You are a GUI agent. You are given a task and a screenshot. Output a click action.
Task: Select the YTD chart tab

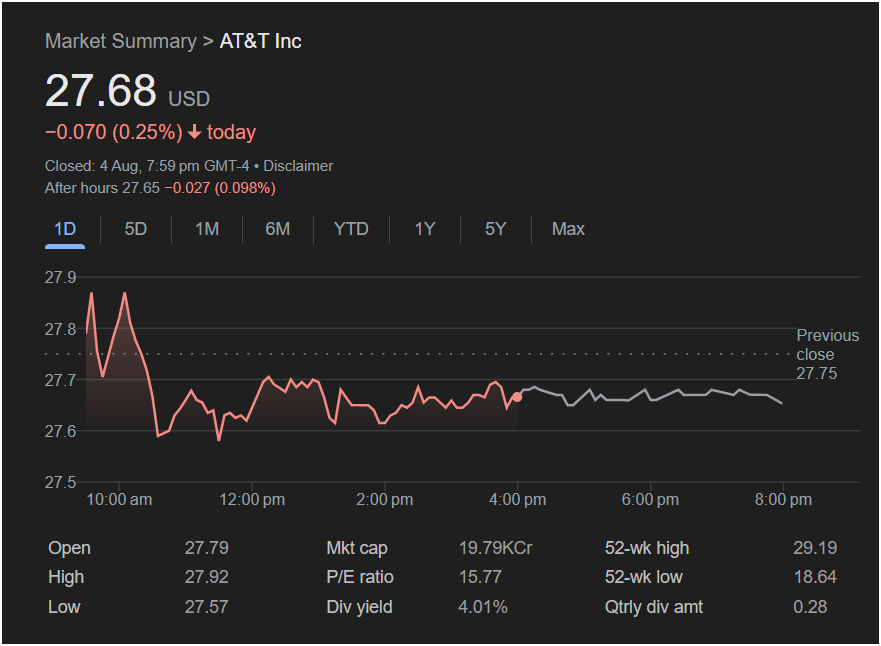pos(351,229)
